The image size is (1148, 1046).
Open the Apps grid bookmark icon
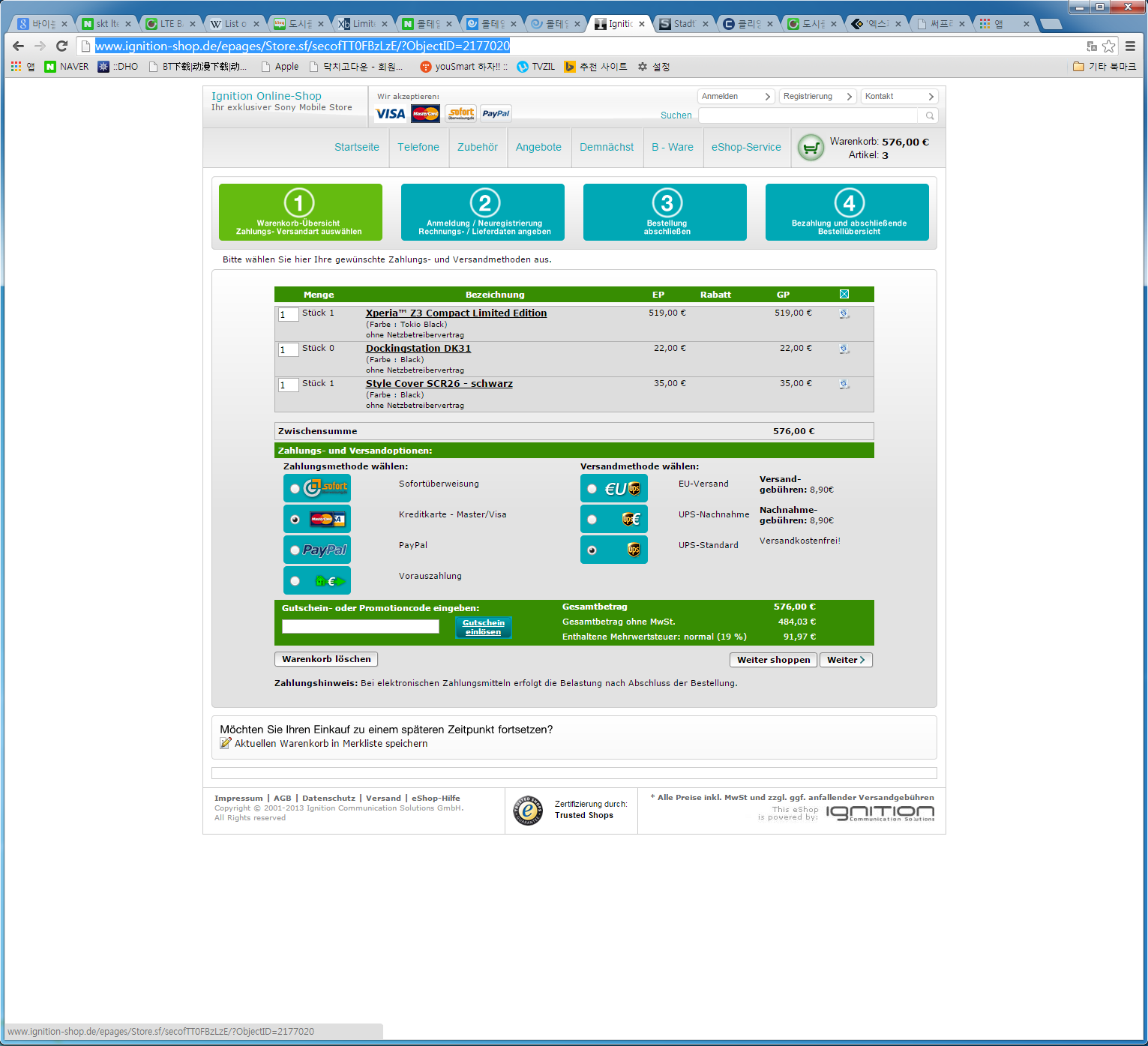22,67
